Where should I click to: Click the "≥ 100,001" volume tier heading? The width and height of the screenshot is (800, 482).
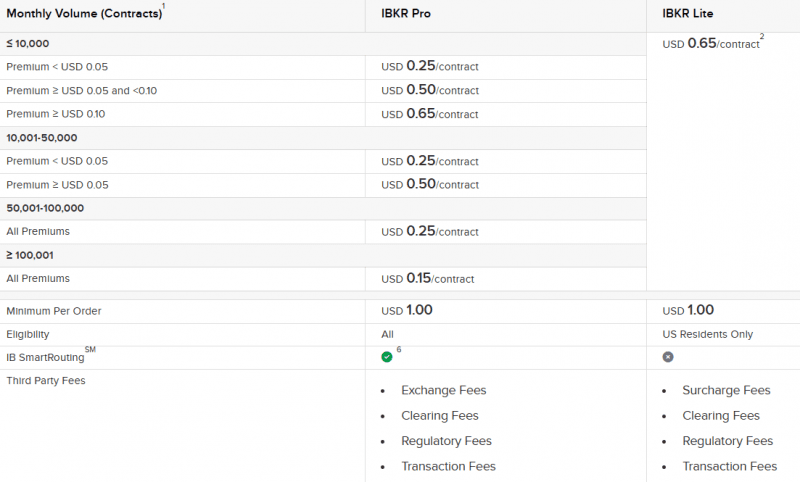pos(30,255)
